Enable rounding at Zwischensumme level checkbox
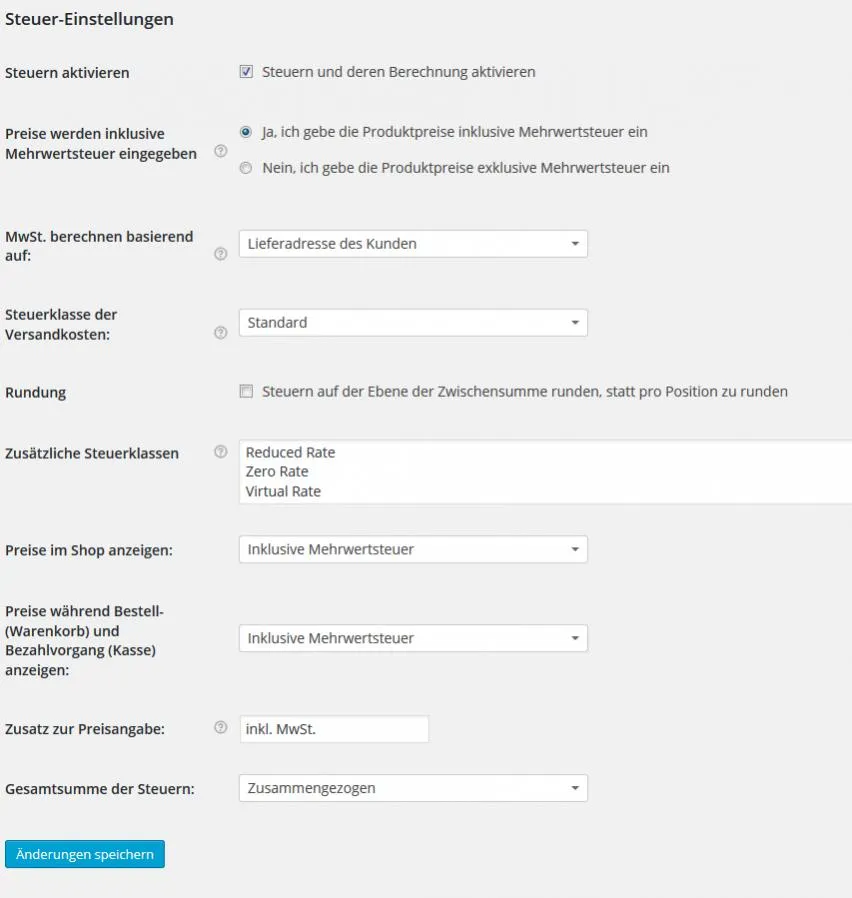Viewport: 852px width, 898px height. pyautogui.click(x=246, y=391)
